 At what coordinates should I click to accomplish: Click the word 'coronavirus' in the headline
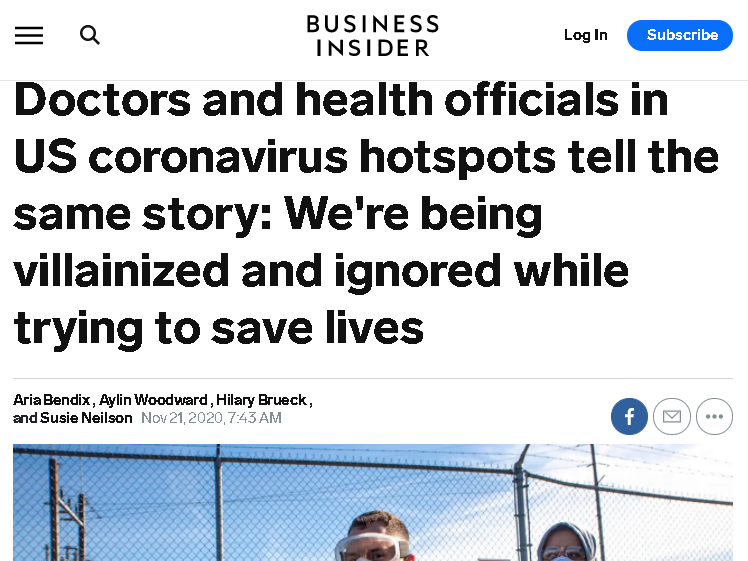click(218, 156)
